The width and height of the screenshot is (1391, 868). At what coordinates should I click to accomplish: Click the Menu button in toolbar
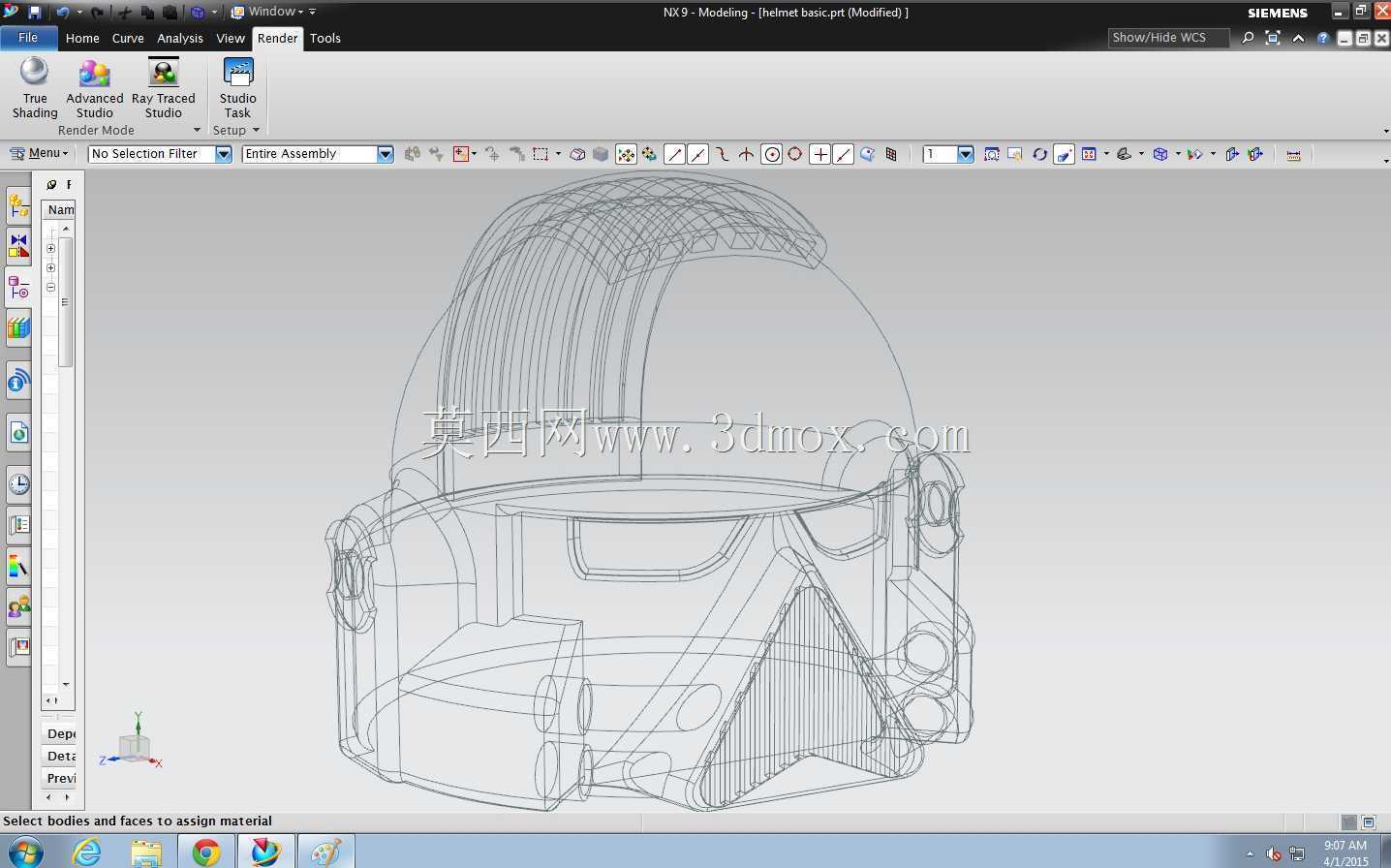pyautogui.click(x=40, y=153)
